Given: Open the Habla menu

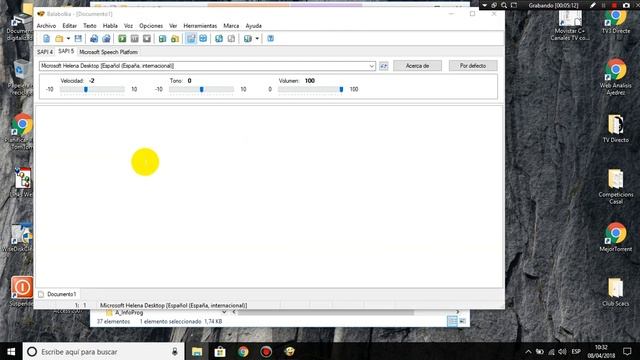Looking at the screenshot, I should (x=110, y=26).
